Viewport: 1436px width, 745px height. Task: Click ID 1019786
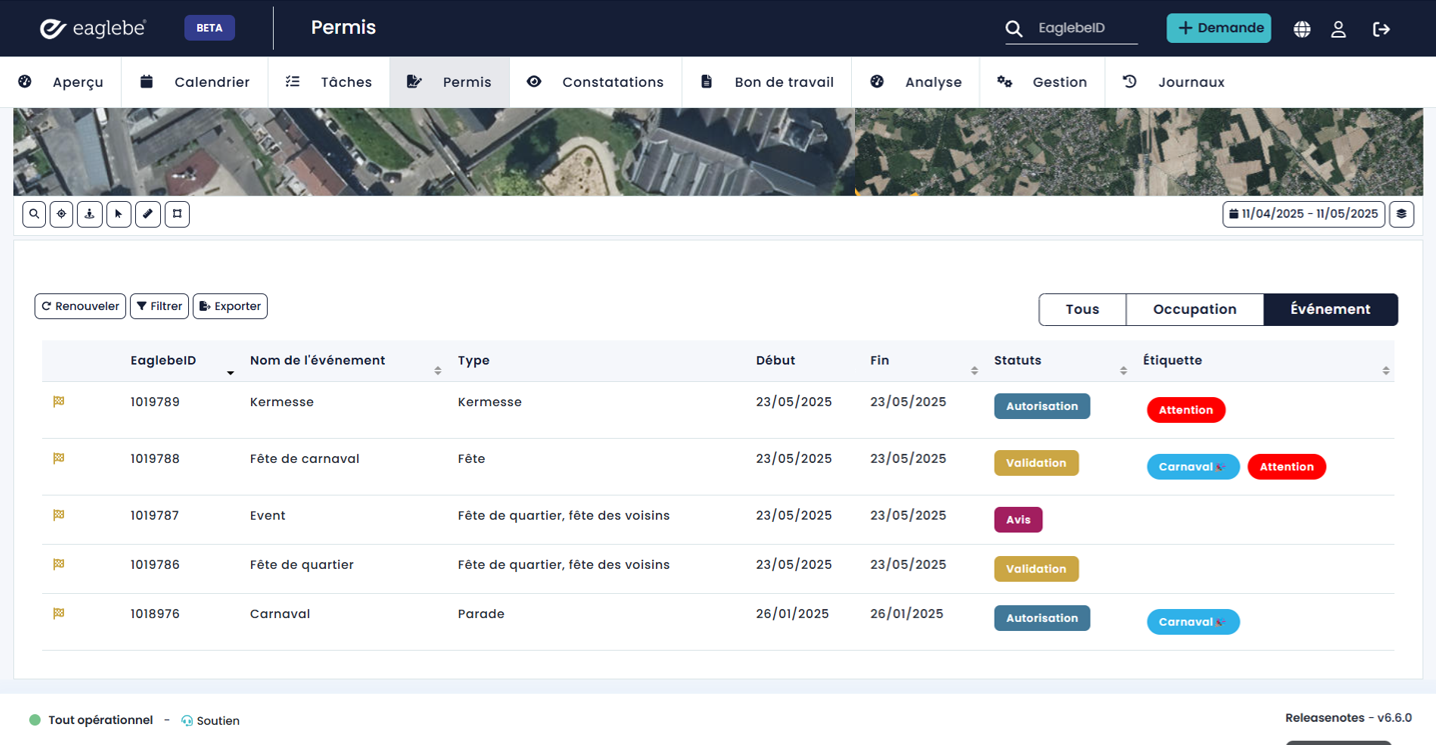pyautogui.click(x=155, y=565)
